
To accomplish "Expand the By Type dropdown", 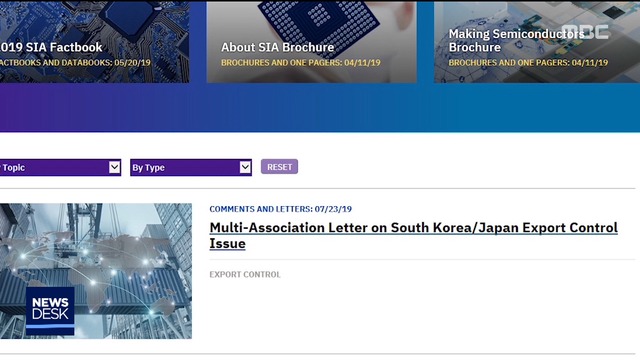I will coord(191,167).
